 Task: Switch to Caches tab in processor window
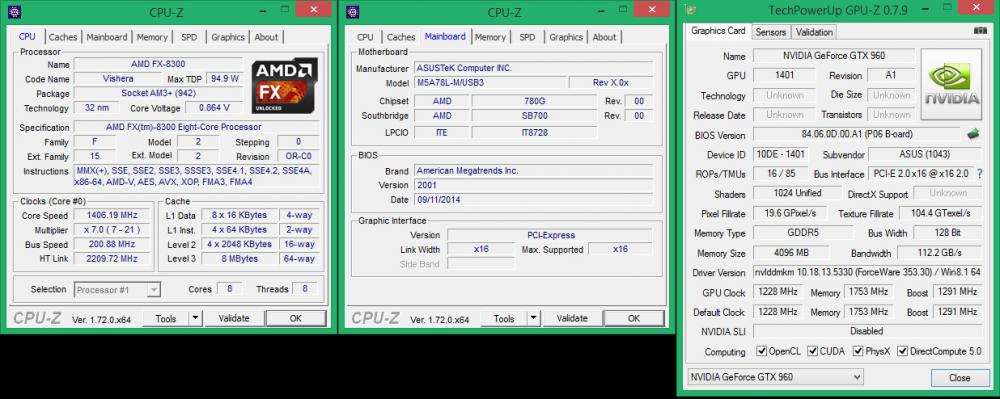(x=62, y=37)
